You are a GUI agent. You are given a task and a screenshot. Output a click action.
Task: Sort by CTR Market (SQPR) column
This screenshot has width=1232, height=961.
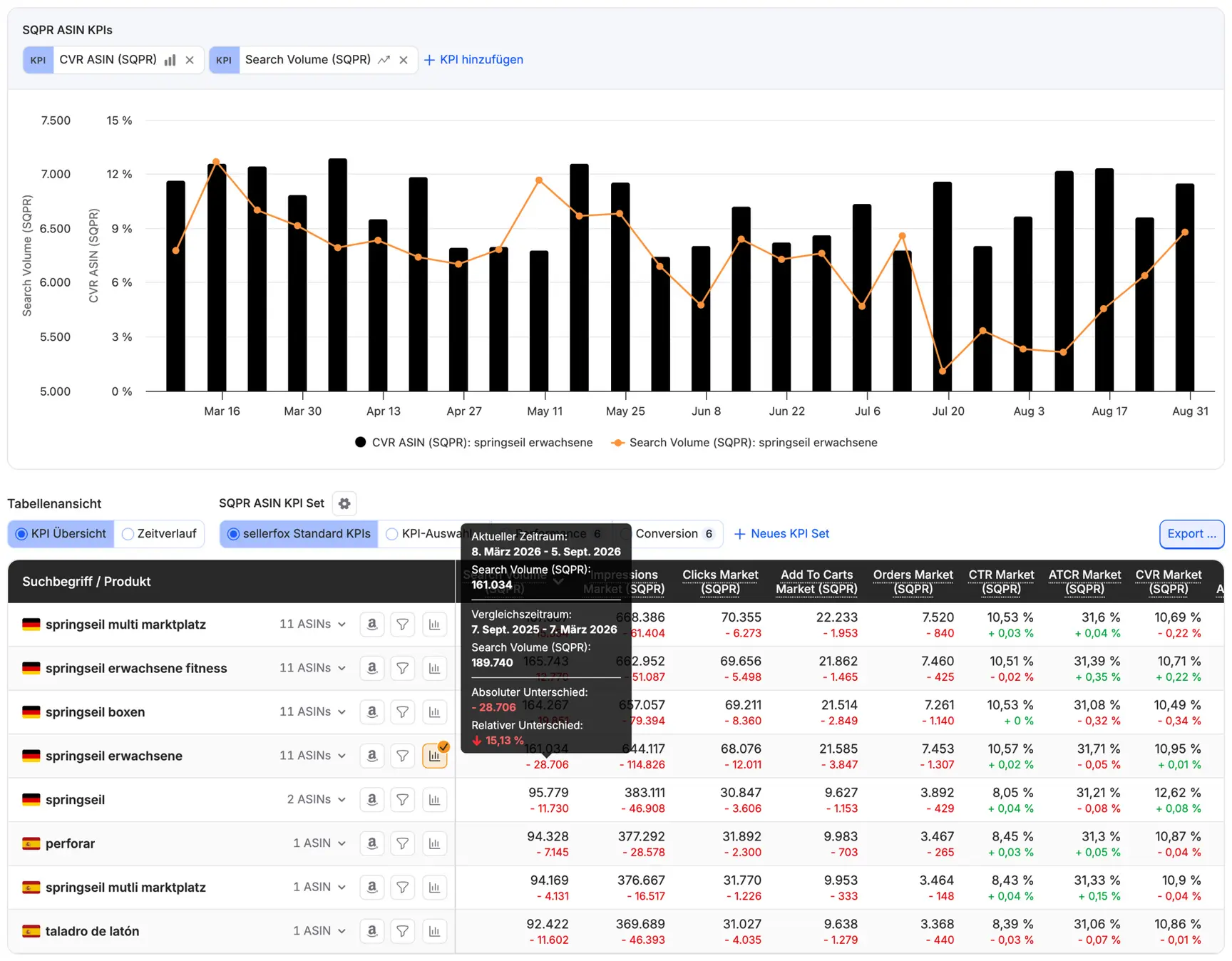1001,582
